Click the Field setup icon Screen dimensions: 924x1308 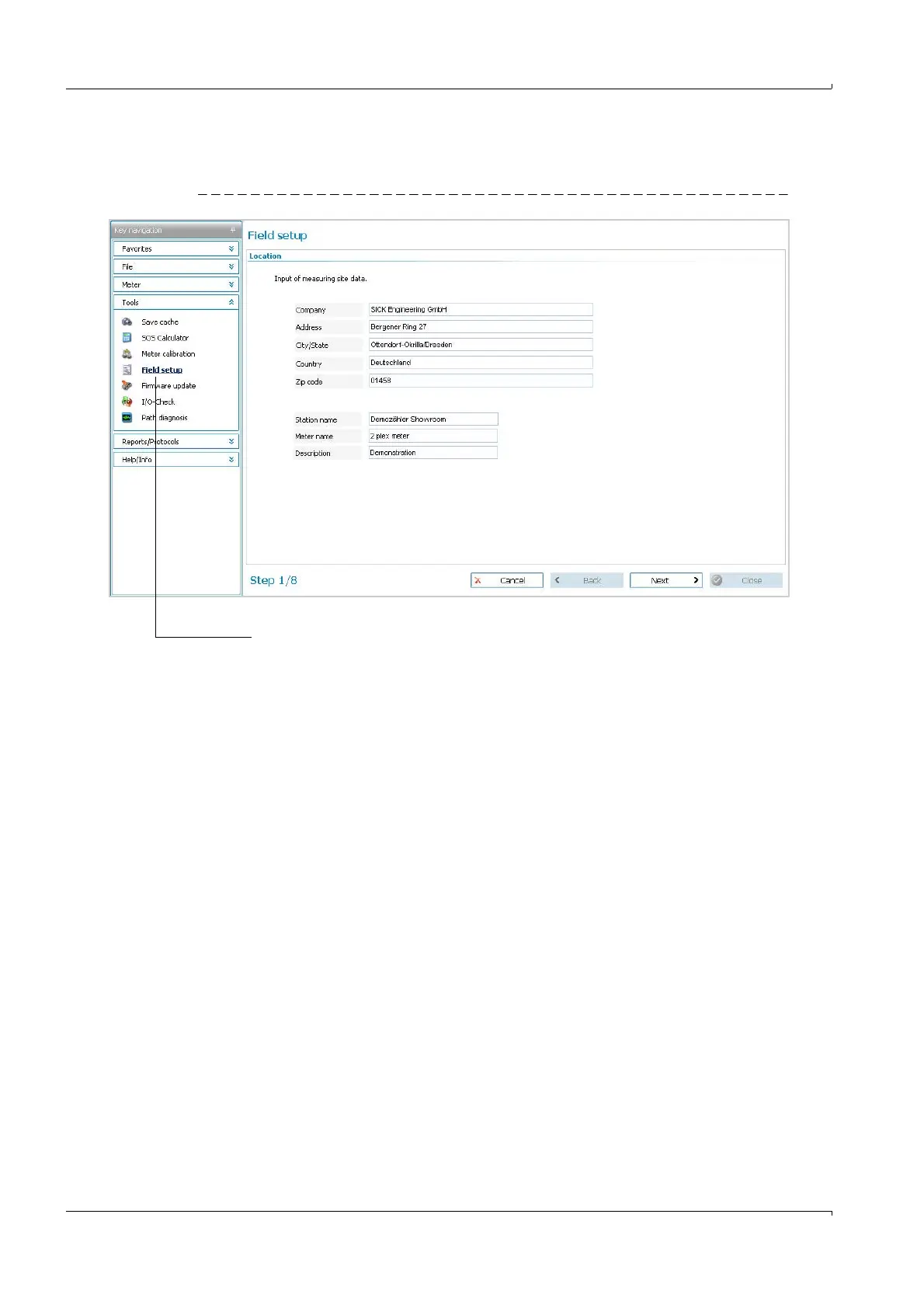coord(127,370)
